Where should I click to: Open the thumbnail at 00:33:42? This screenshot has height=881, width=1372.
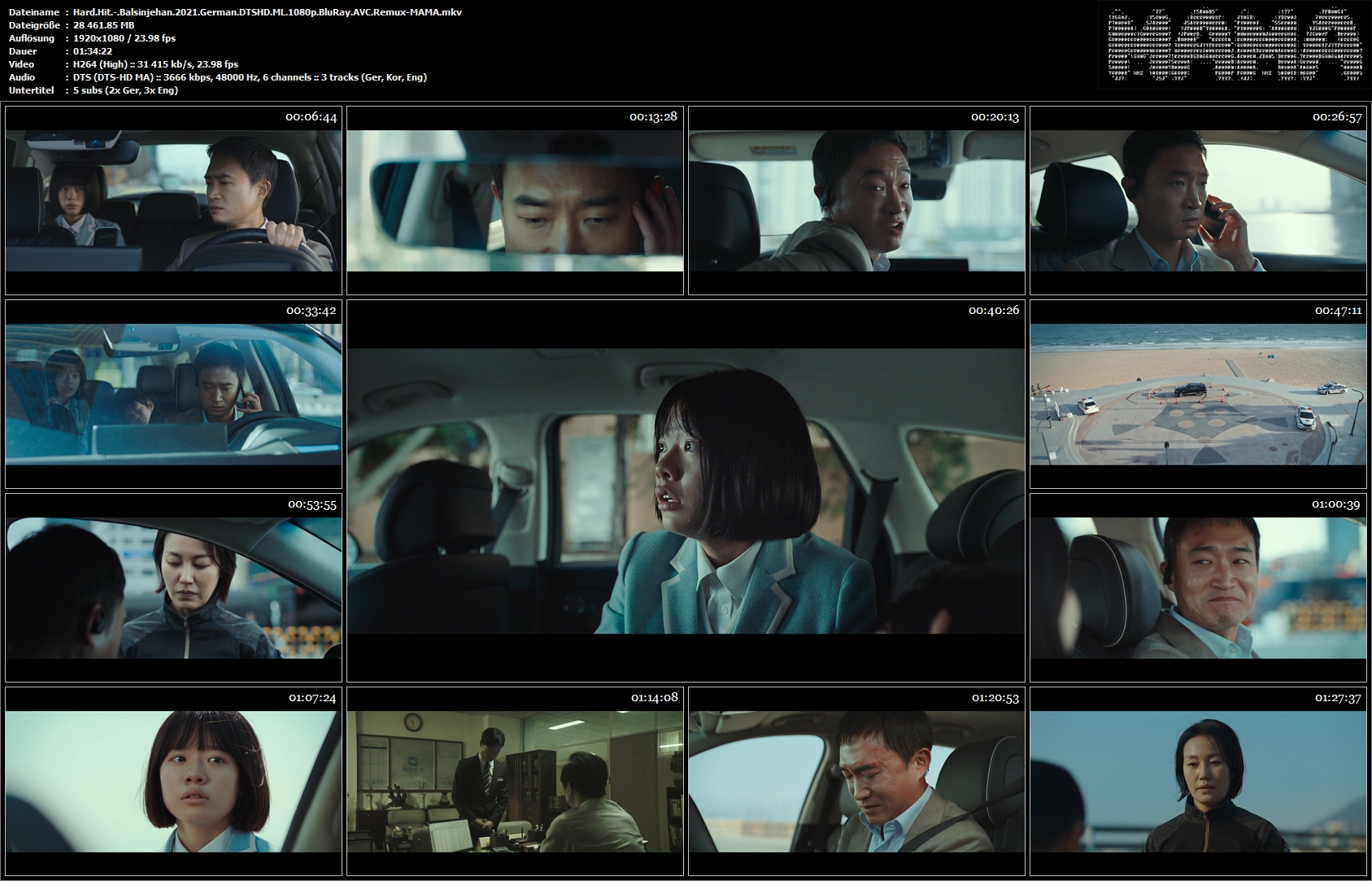click(x=173, y=394)
